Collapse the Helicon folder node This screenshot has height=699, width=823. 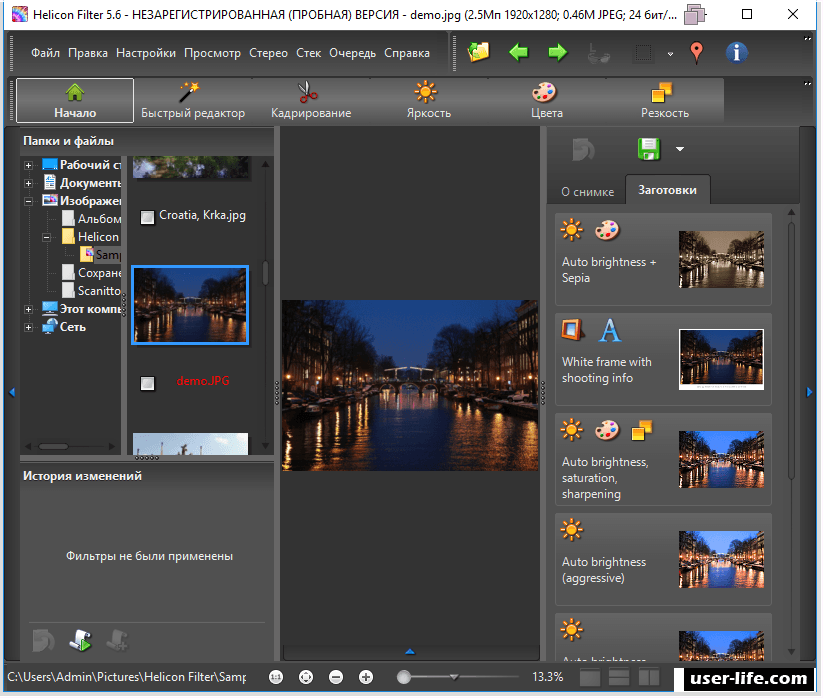tap(47, 237)
